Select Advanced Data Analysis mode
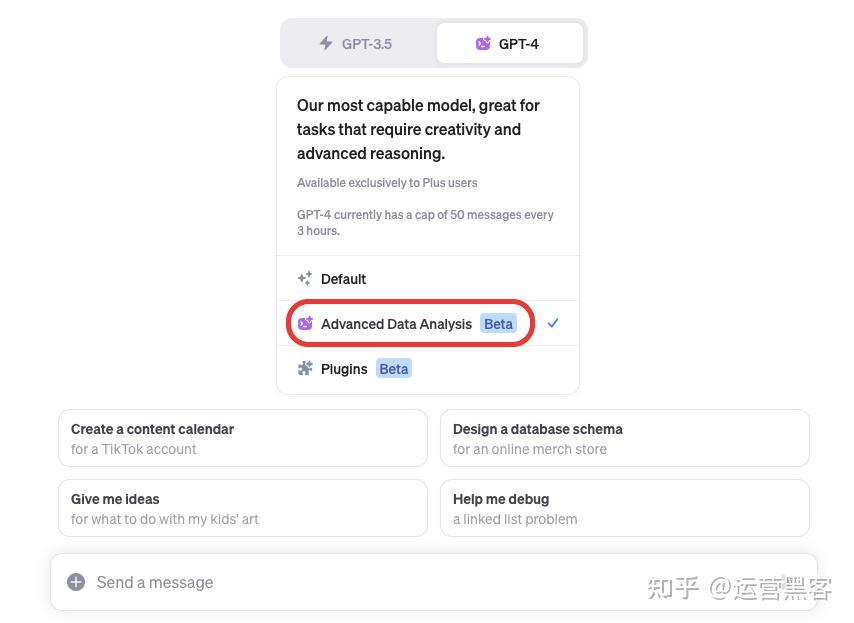The image size is (854, 623). tap(428, 323)
